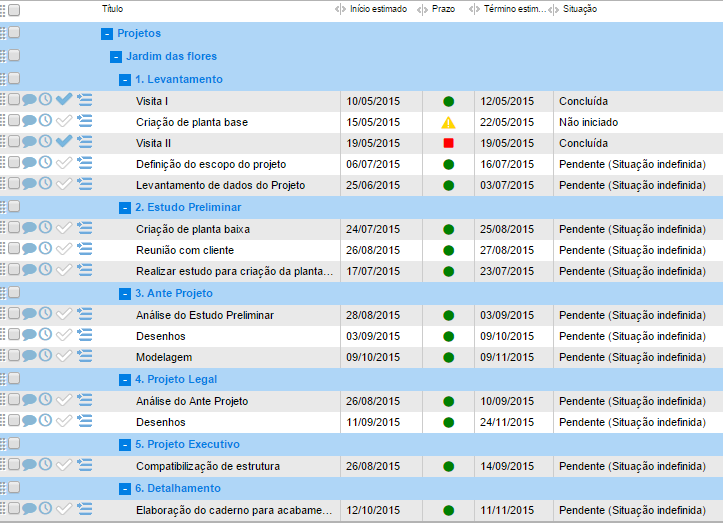Open the 1. Levantamento phase link
Screen dimensions: 723x523
coord(179,79)
